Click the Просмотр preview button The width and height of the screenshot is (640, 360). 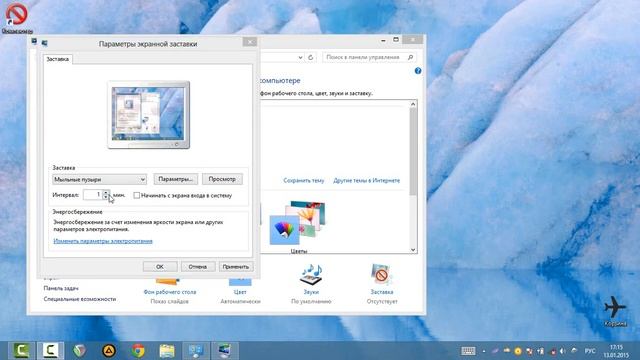[222, 179]
